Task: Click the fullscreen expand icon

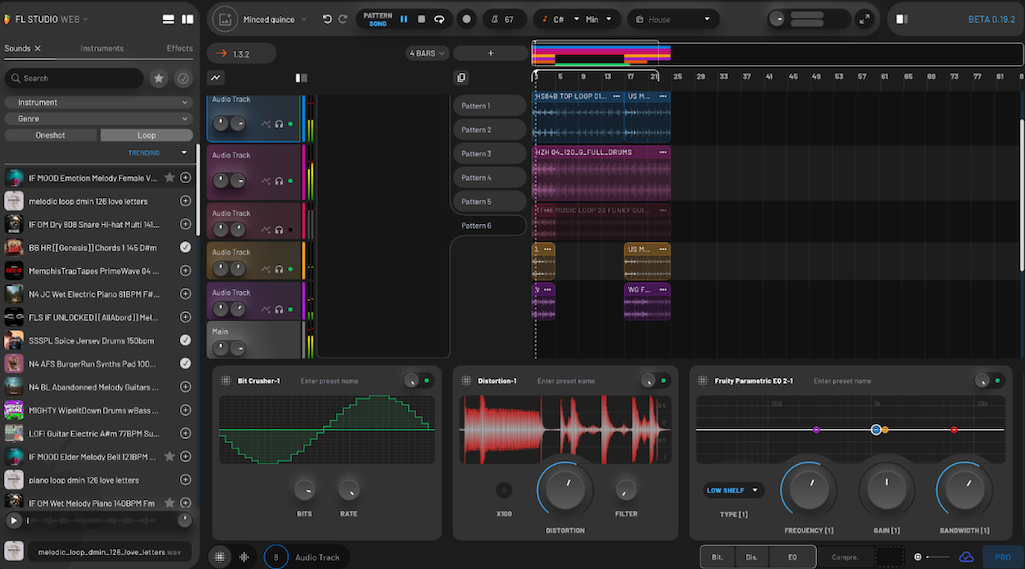Action: pos(864,19)
